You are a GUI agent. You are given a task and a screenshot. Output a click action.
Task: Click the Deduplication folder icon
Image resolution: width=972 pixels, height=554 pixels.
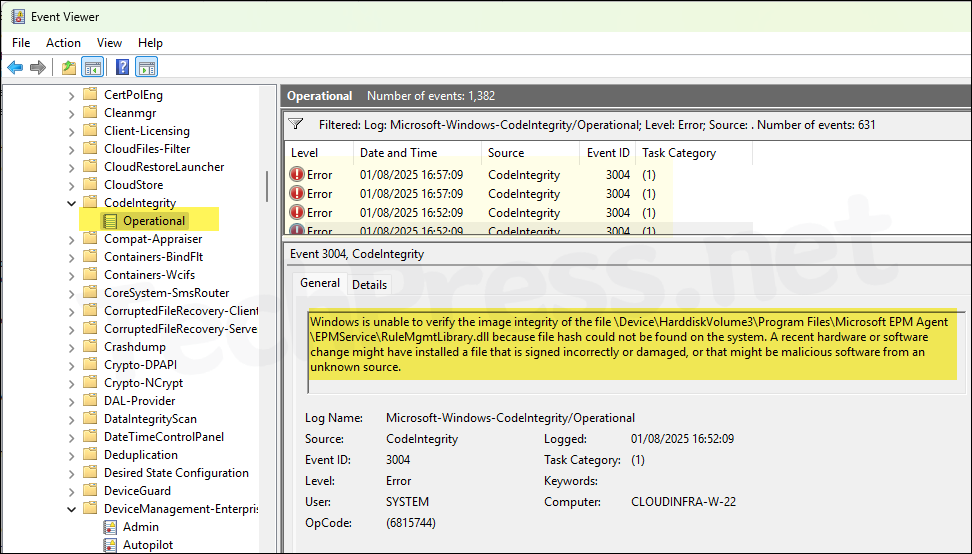coord(91,454)
